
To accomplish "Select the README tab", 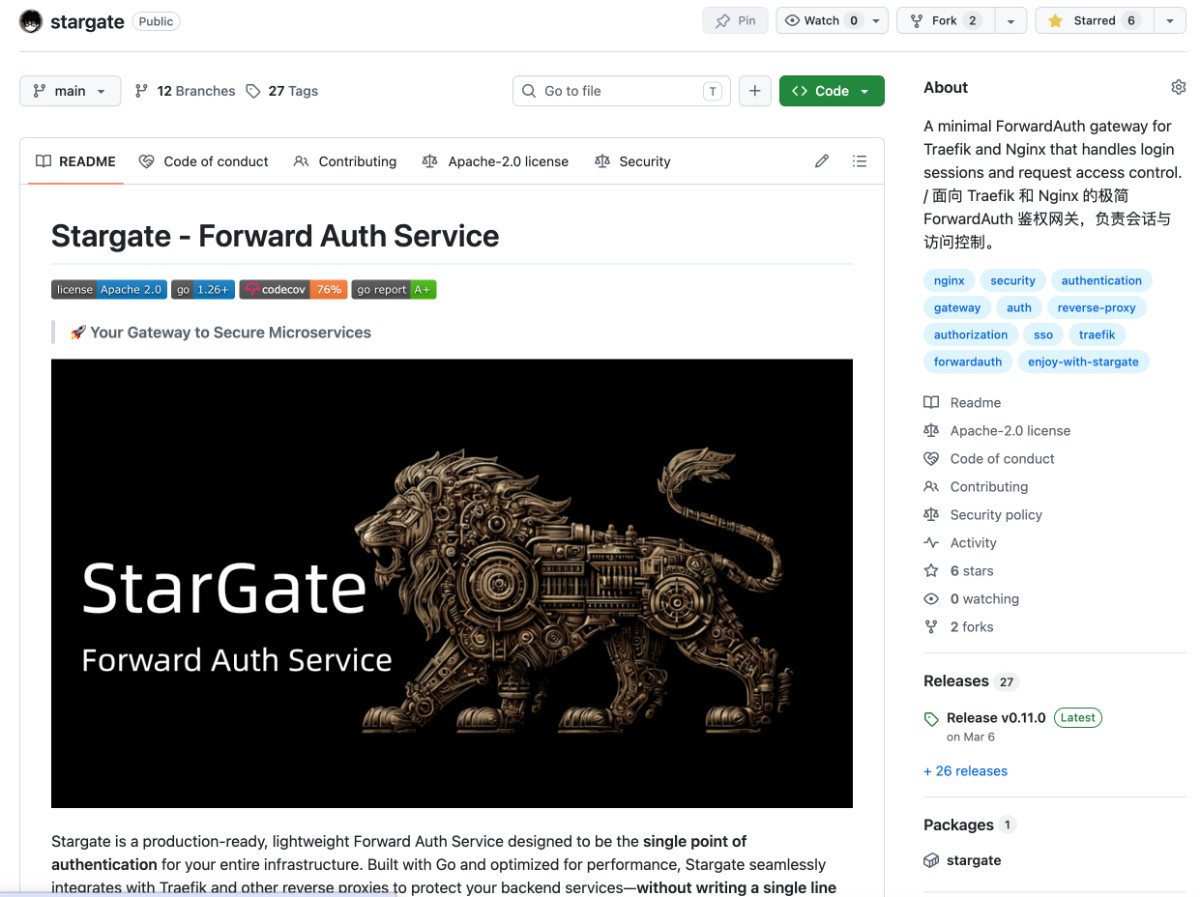I will point(76,161).
